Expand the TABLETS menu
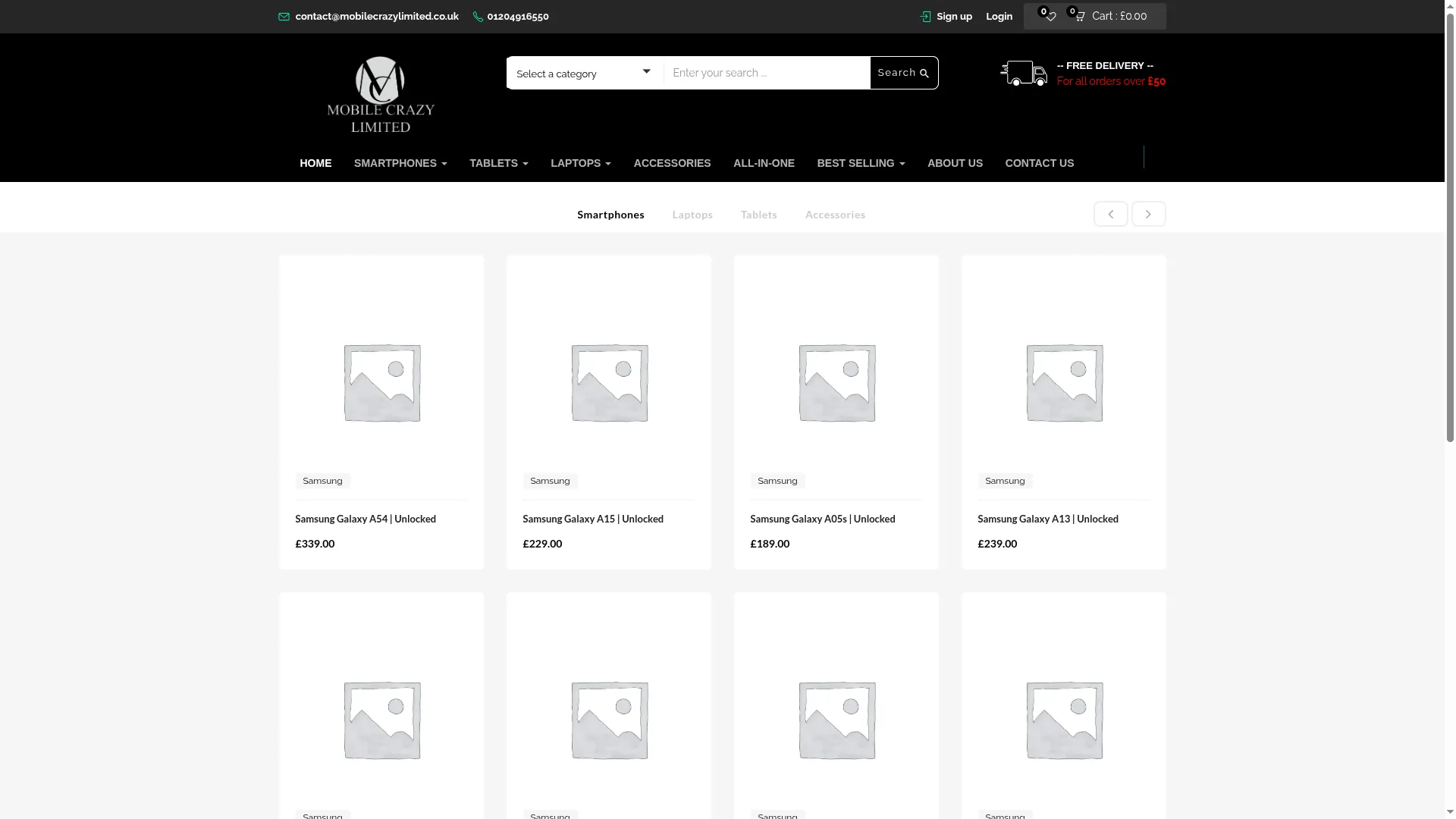The image size is (1456, 819). pyautogui.click(x=499, y=163)
